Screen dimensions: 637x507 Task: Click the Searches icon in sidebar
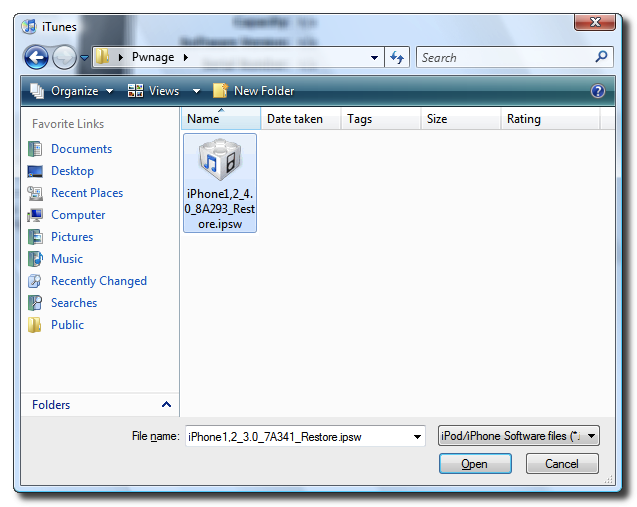35,303
